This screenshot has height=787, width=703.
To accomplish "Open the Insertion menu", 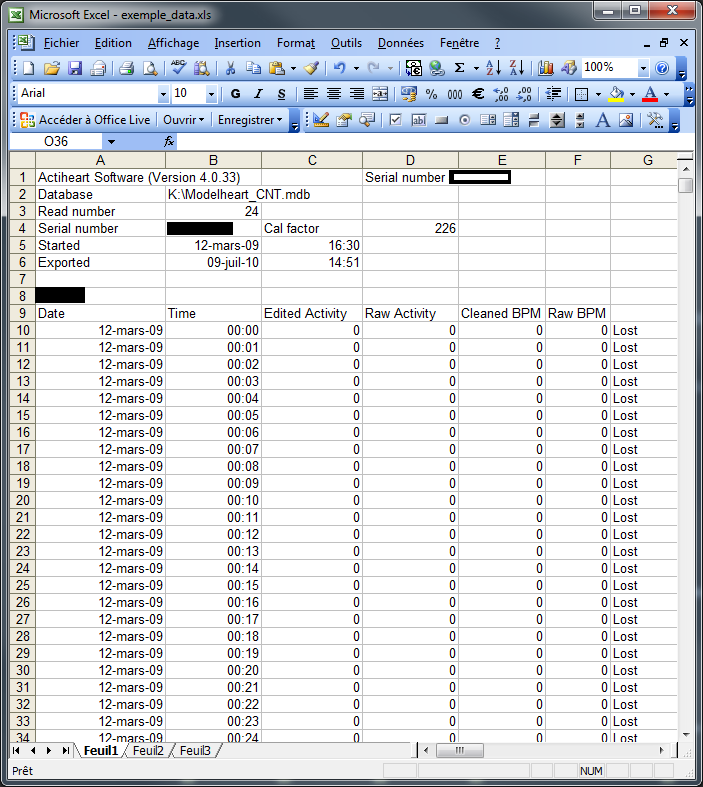I will pos(237,43).
